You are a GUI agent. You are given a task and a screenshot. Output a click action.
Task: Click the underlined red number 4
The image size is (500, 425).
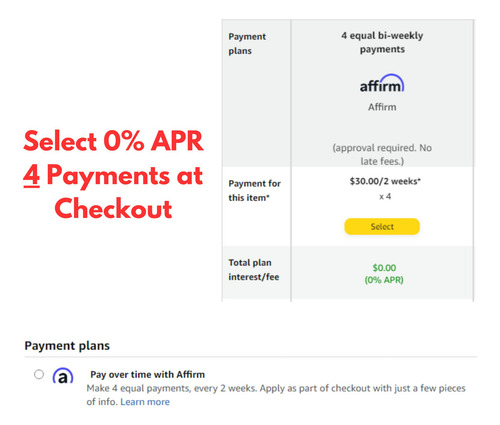coord(31,175)
